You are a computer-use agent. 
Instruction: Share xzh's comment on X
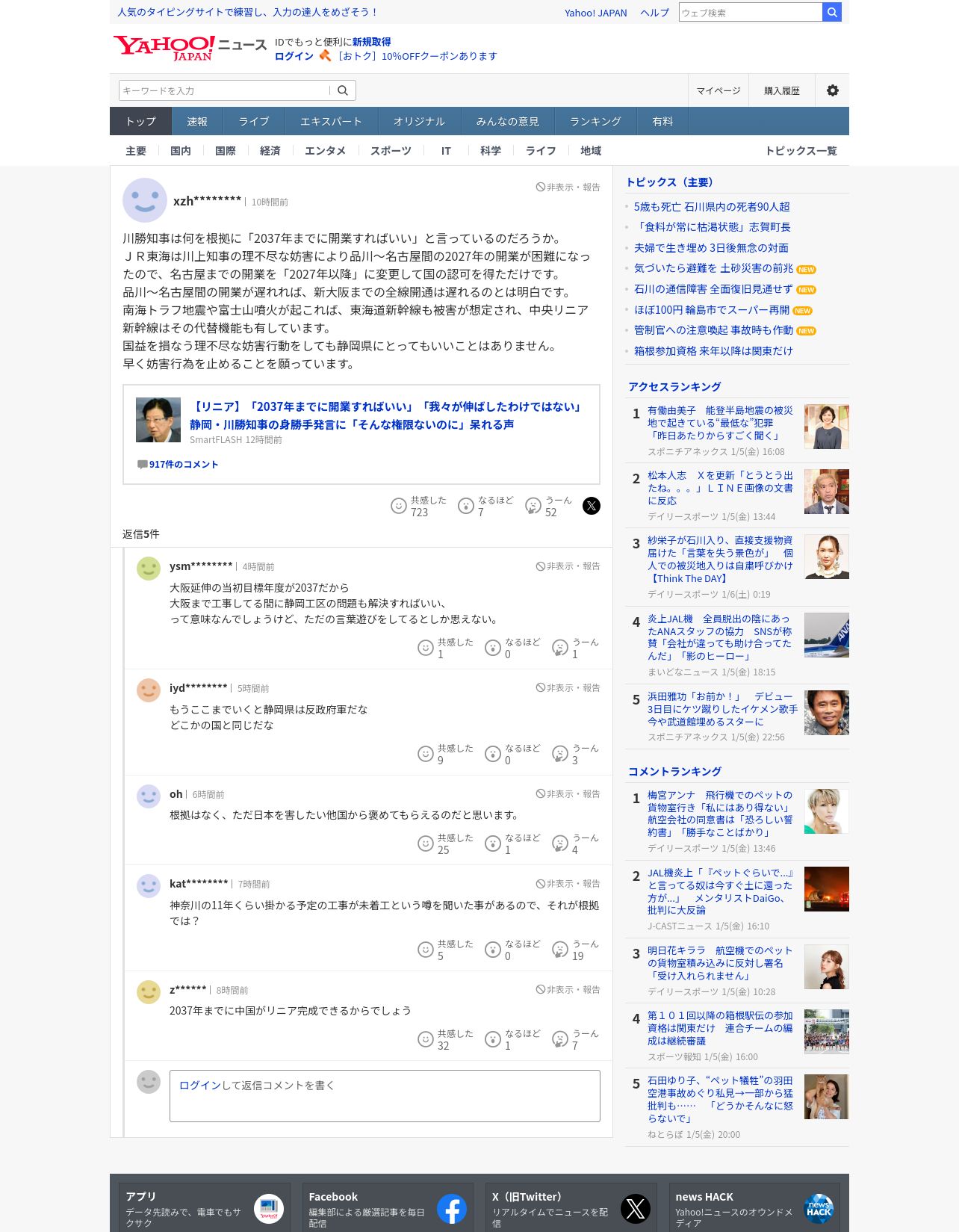click(x=592, y=506)
